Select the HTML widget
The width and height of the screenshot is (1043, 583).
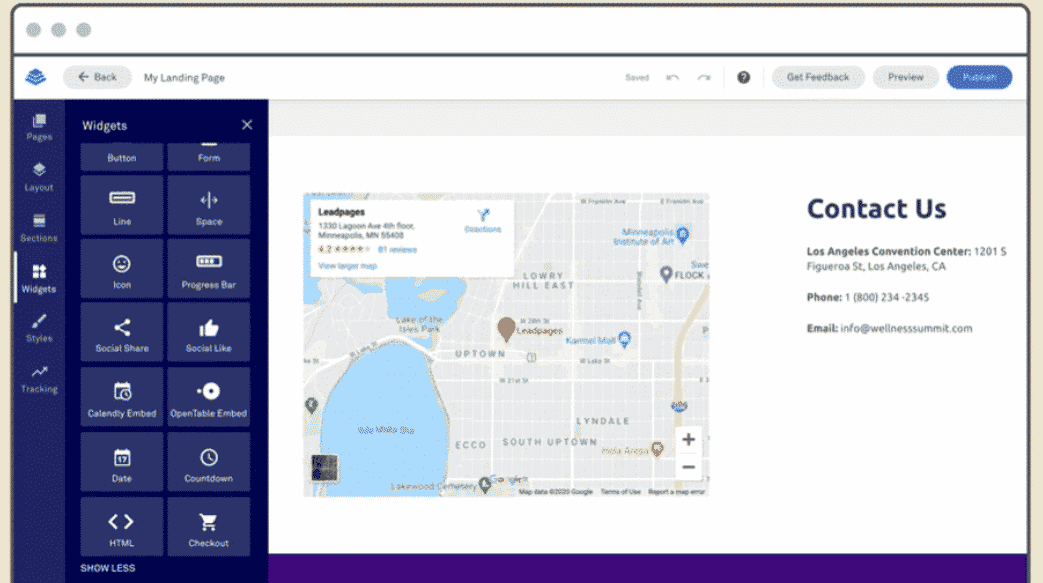(x=122, y=527)
